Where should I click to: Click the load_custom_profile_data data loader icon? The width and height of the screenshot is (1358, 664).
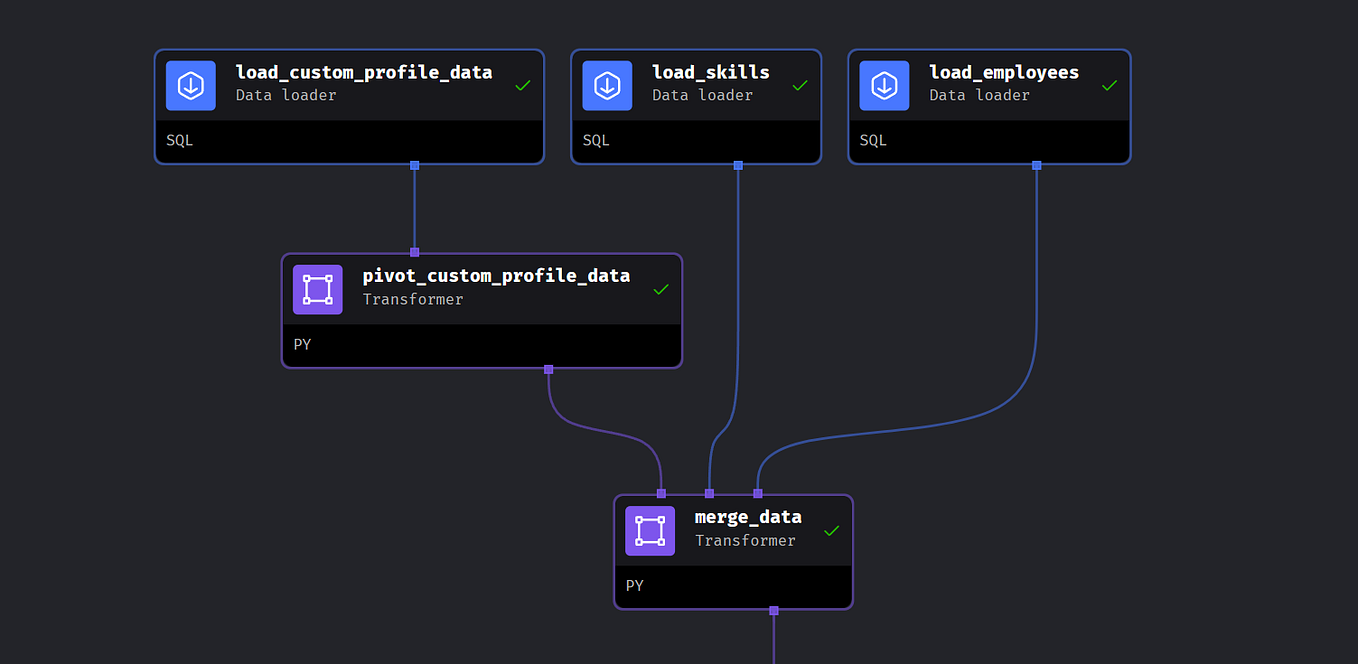click(190, 85)
